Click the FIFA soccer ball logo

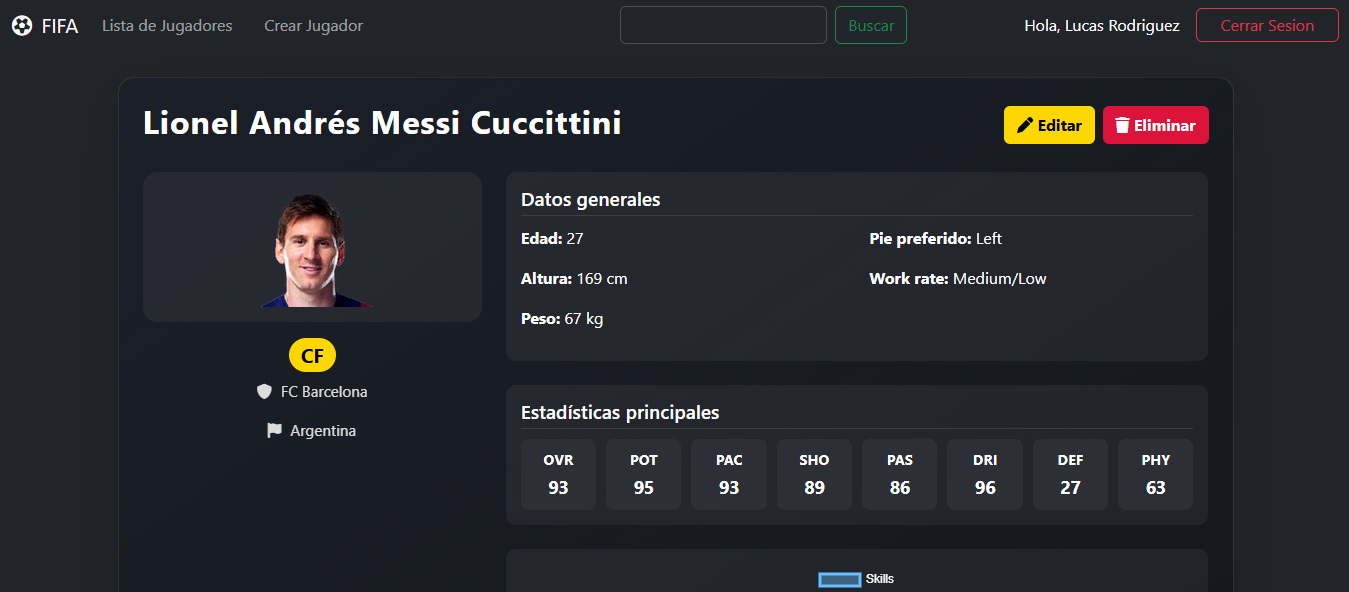[x=22, y=25]
